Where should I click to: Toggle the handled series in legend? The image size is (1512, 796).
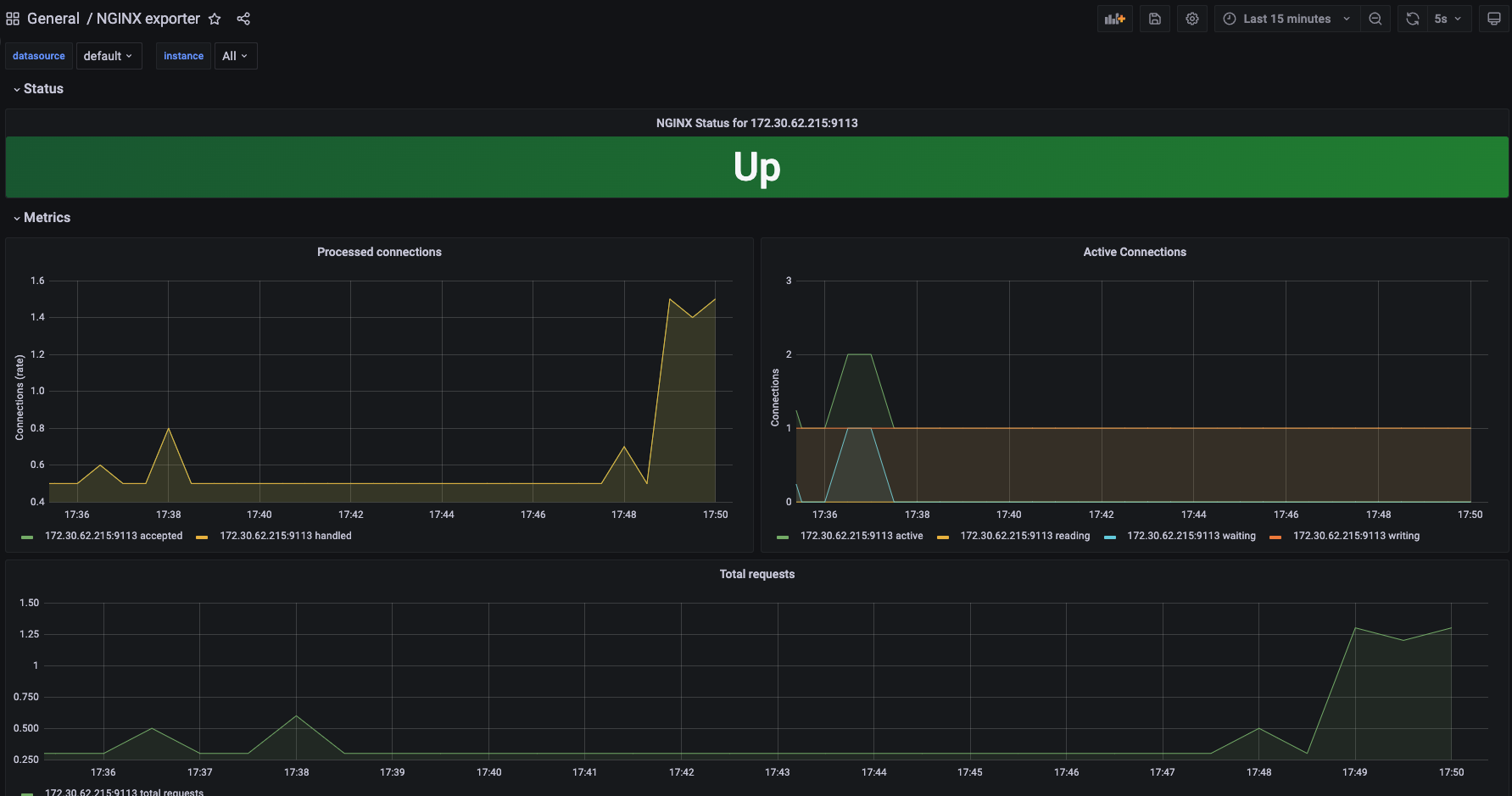point(286,536)
